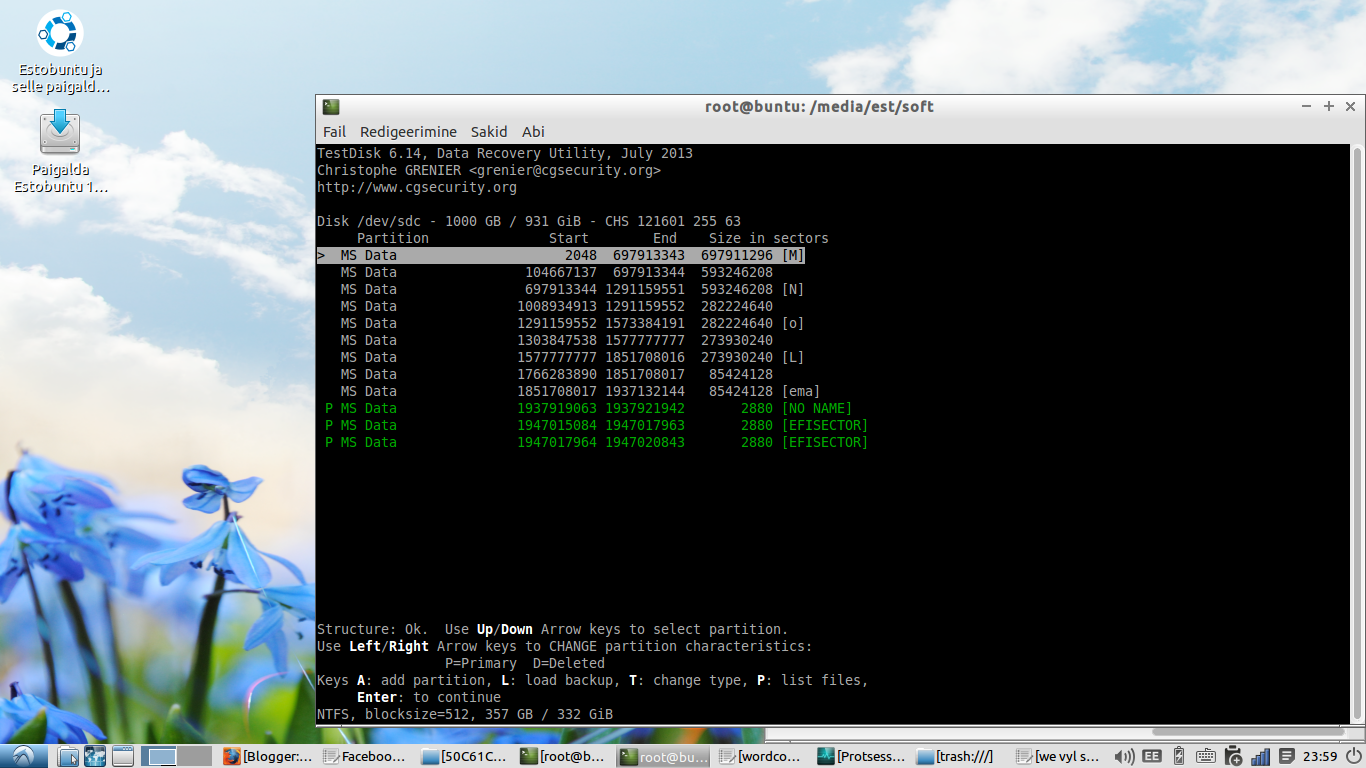Switch to the first workspace in pager
Viewport: 1366px width, 768px height.
coord(158,756)
